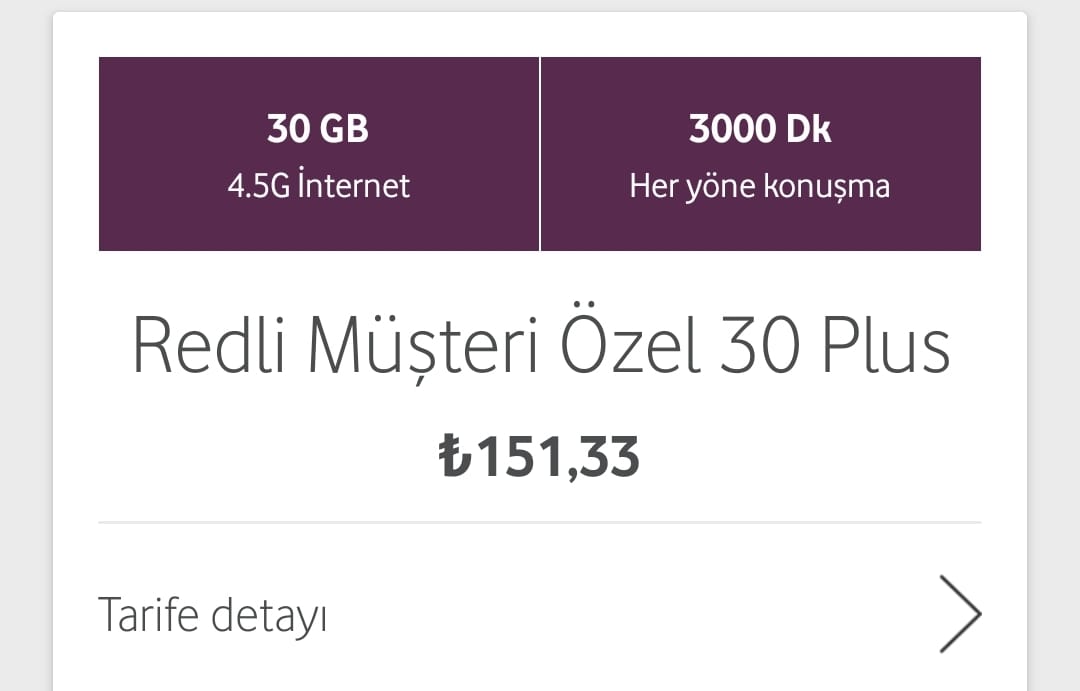The height and width of the screenshot is (691, 1080).
Task: Click the white divider between purple tiles
Action: pyautogui.click(x=540, y=154)
